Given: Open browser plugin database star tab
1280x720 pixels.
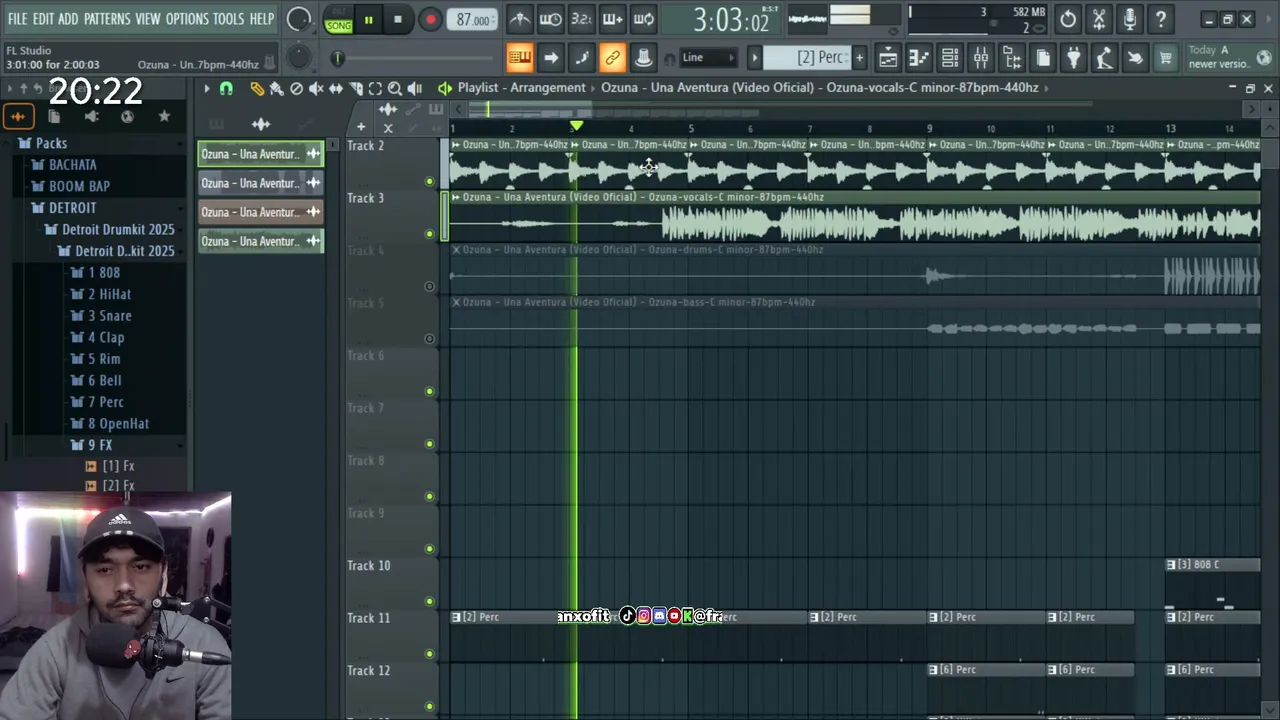Looking at the screenshot, I should click(164, 117).
